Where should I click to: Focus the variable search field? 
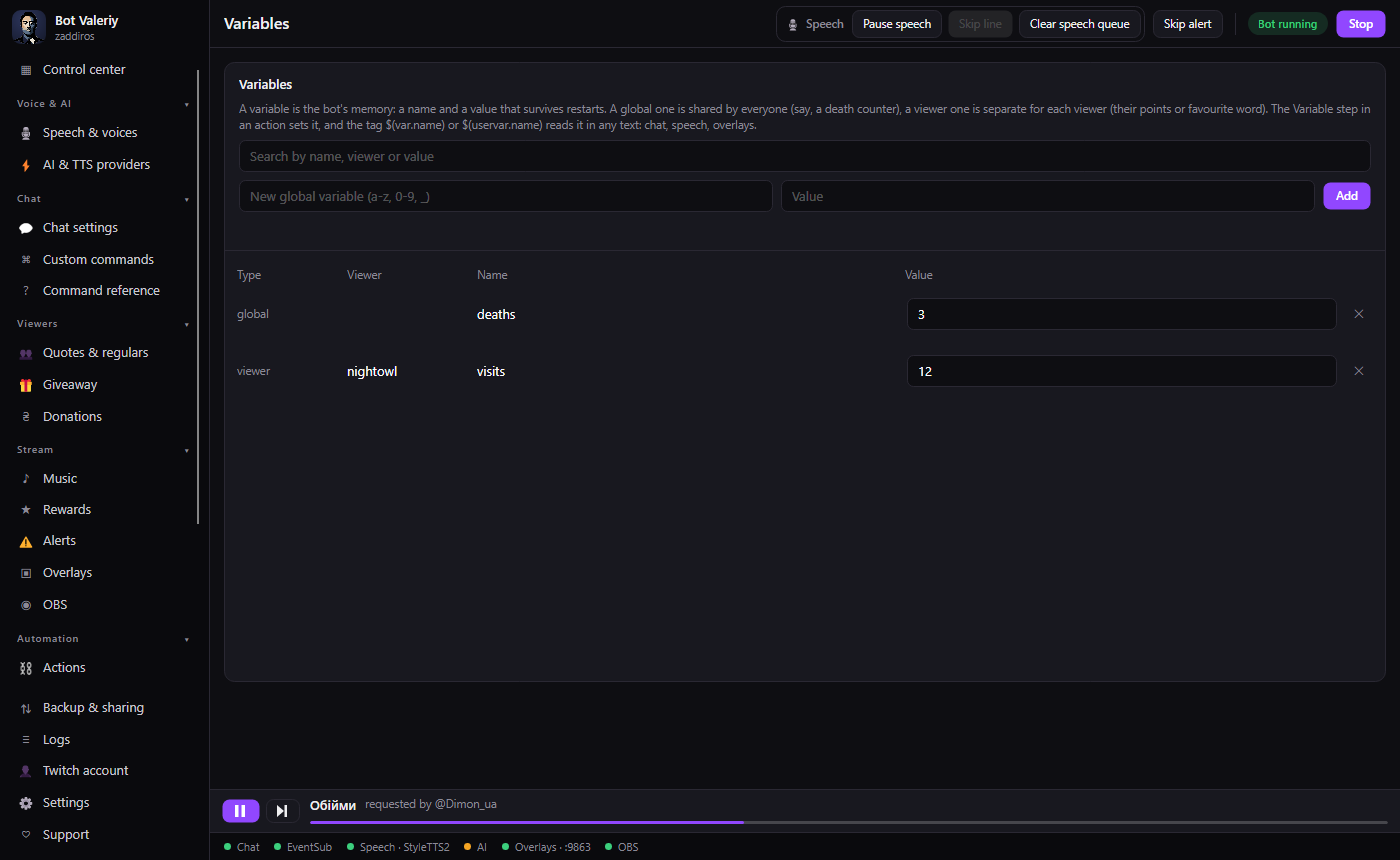[x=805, y=156]
